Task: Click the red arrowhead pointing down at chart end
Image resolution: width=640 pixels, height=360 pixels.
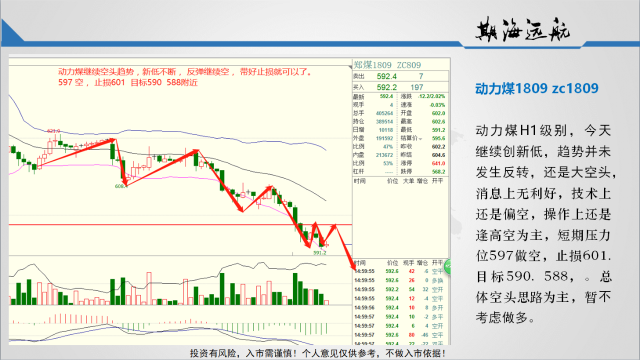Action: [353, 267]
